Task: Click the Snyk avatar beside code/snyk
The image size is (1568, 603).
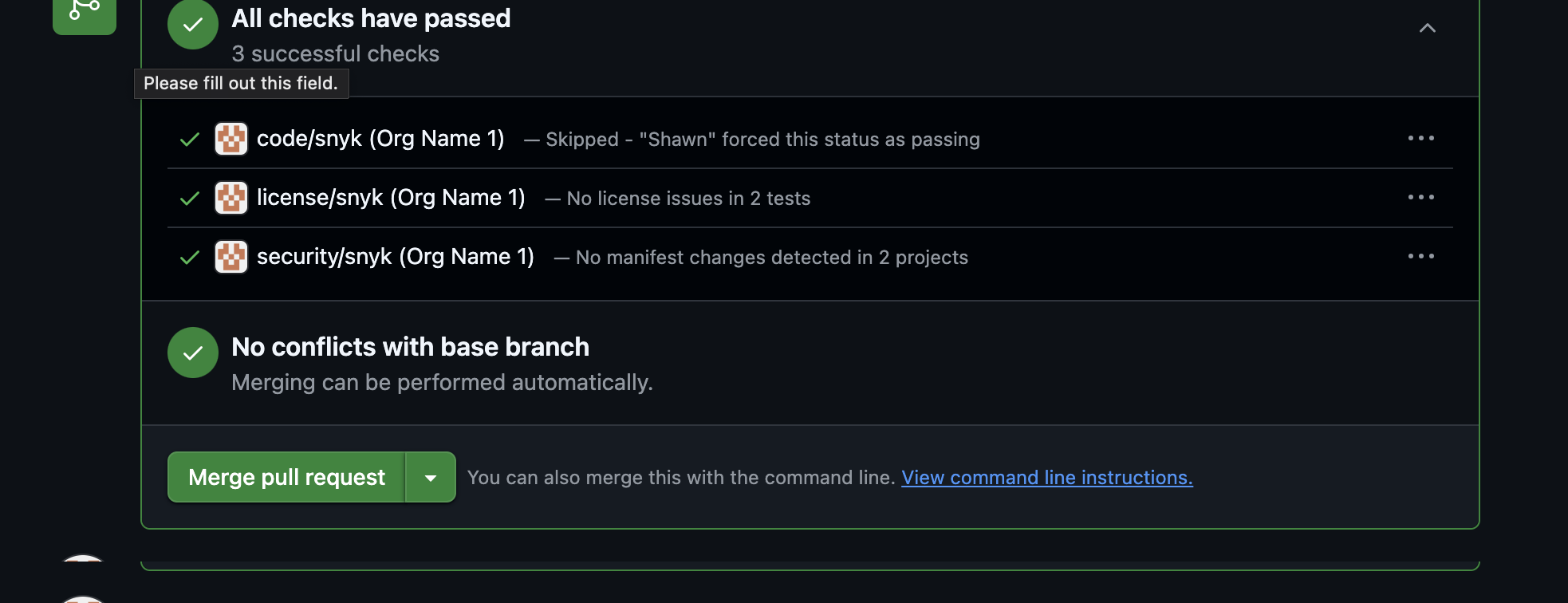Action: pos(231,139)
